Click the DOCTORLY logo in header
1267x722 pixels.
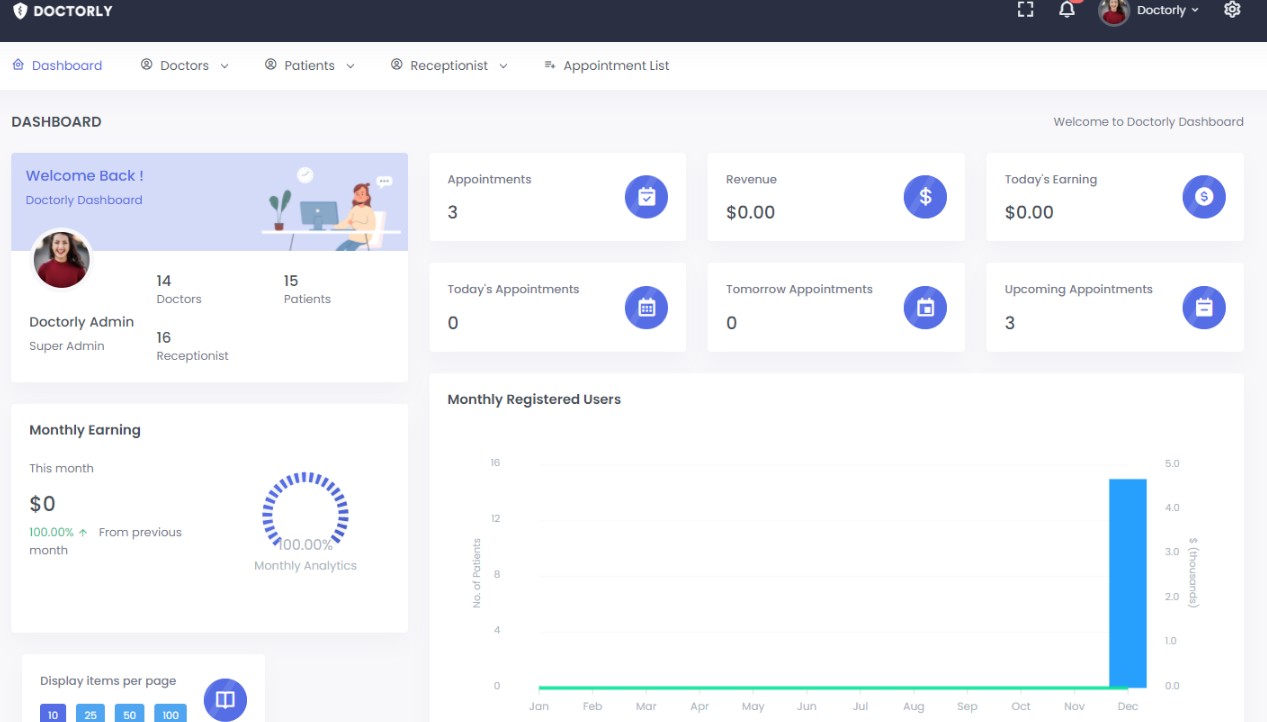click(x=62, y=11)
